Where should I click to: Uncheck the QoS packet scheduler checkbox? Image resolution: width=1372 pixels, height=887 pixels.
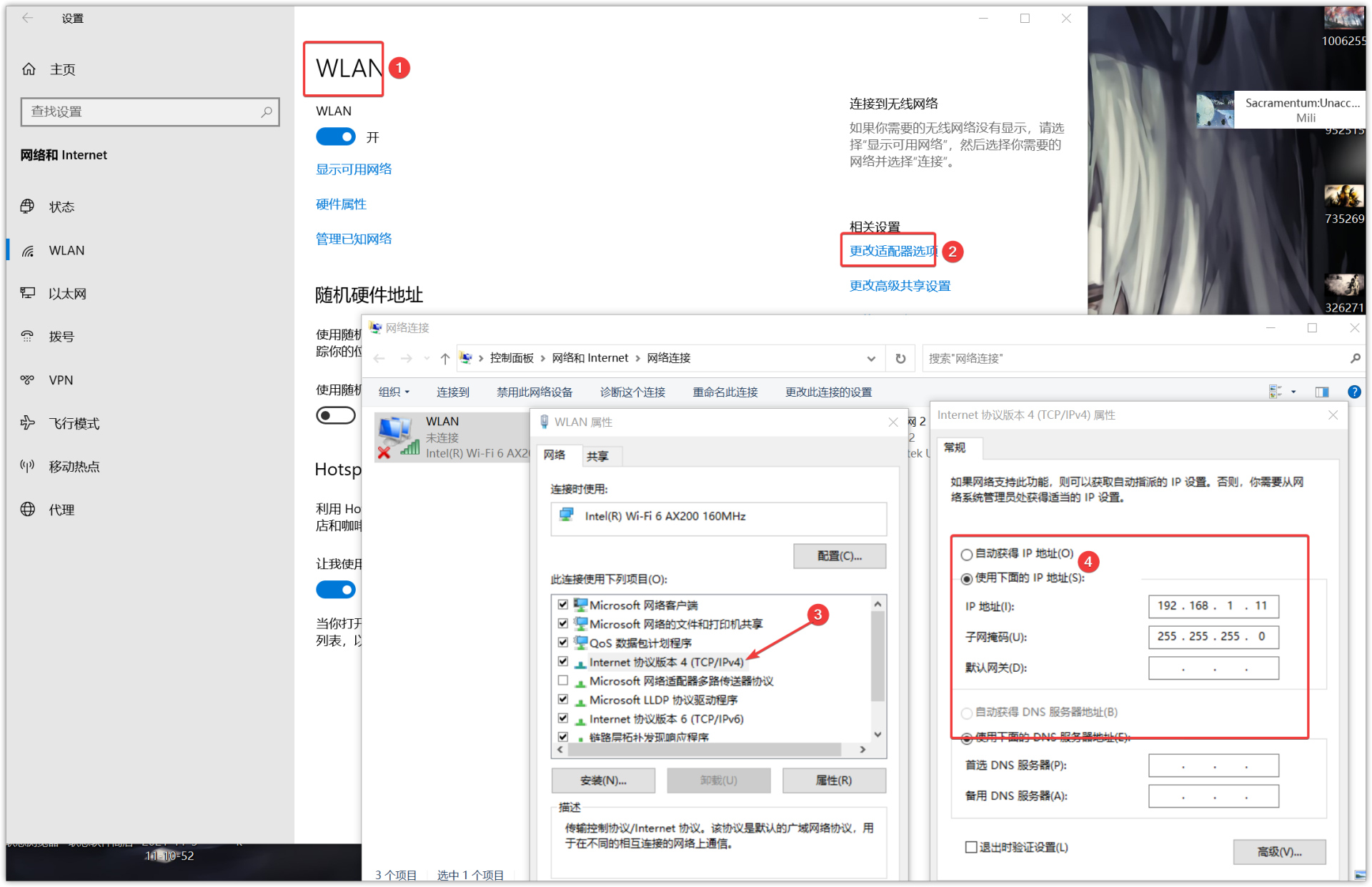[563, 643]
